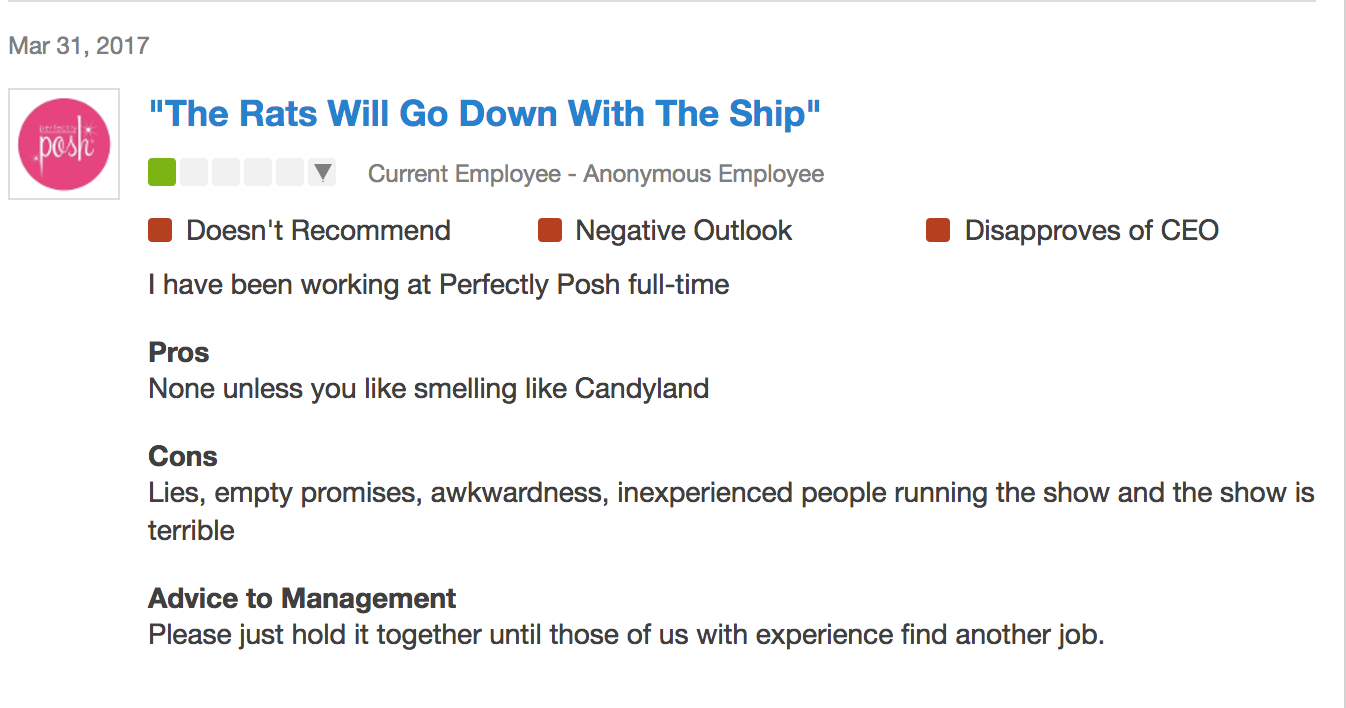Click the Advice to Management heading
Screen dimensions: 1346x708
[x=302, y=598]
